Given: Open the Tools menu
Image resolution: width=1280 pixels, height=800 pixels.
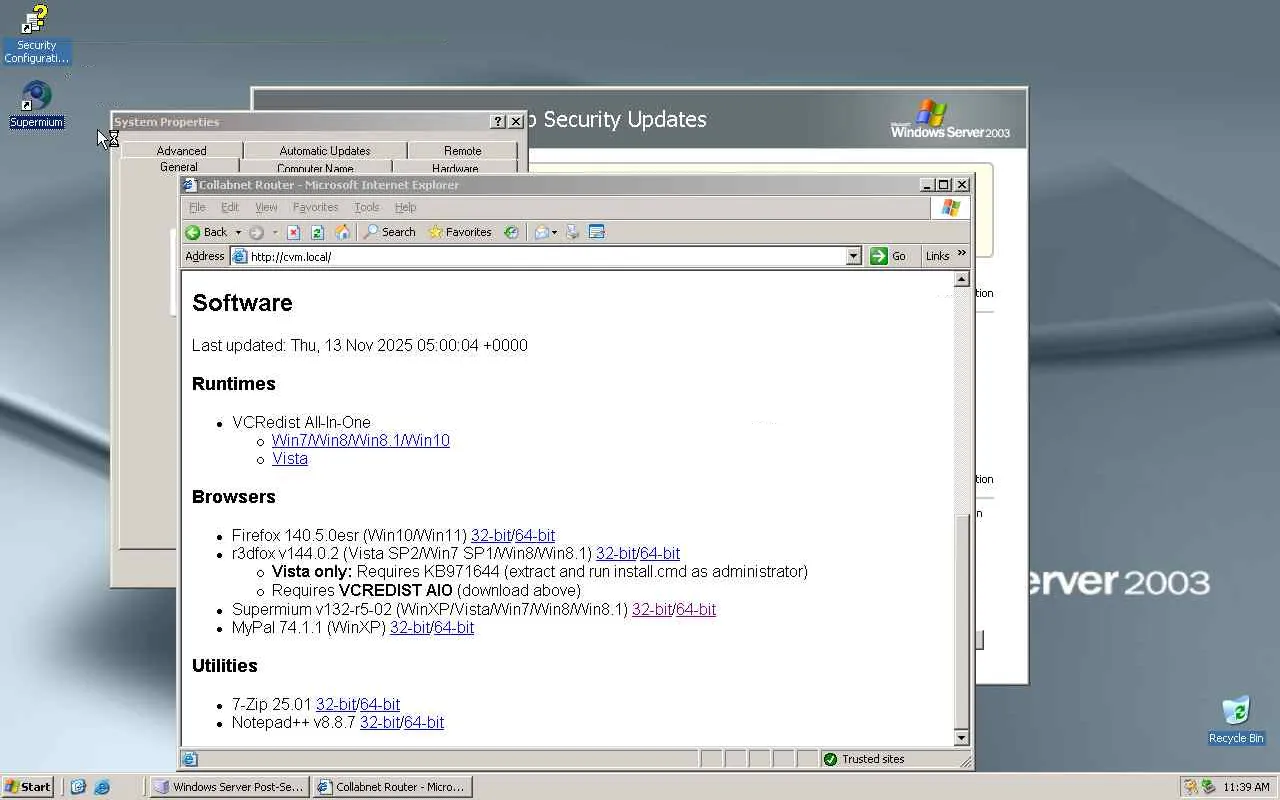Looking at the screenshot, I should (367, 207).
